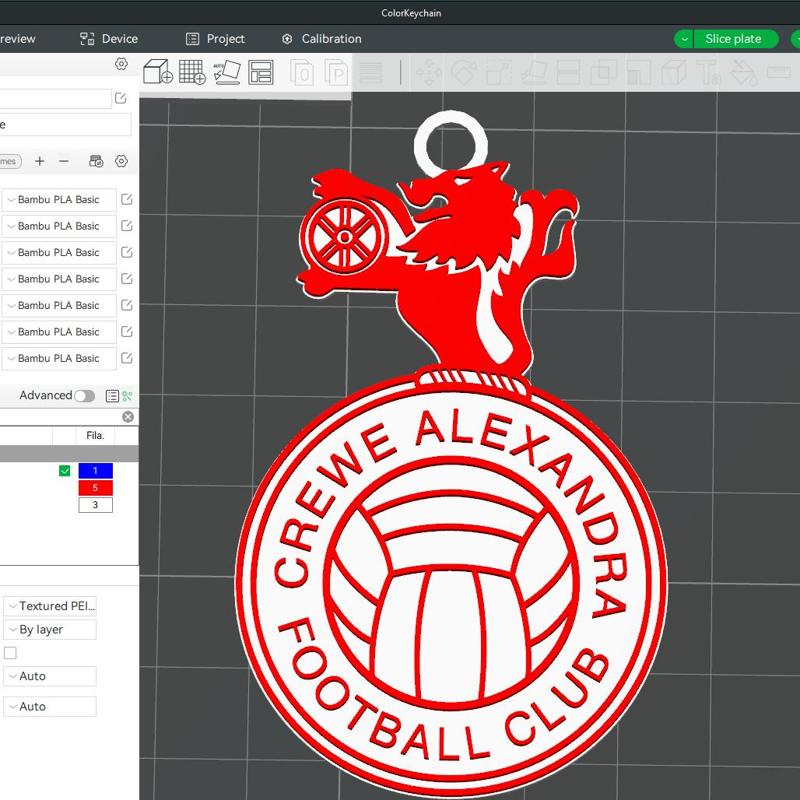Screen dimensions: 800x800
Task: Open the lower Auto dropdown
Action: tap(50, 707)
